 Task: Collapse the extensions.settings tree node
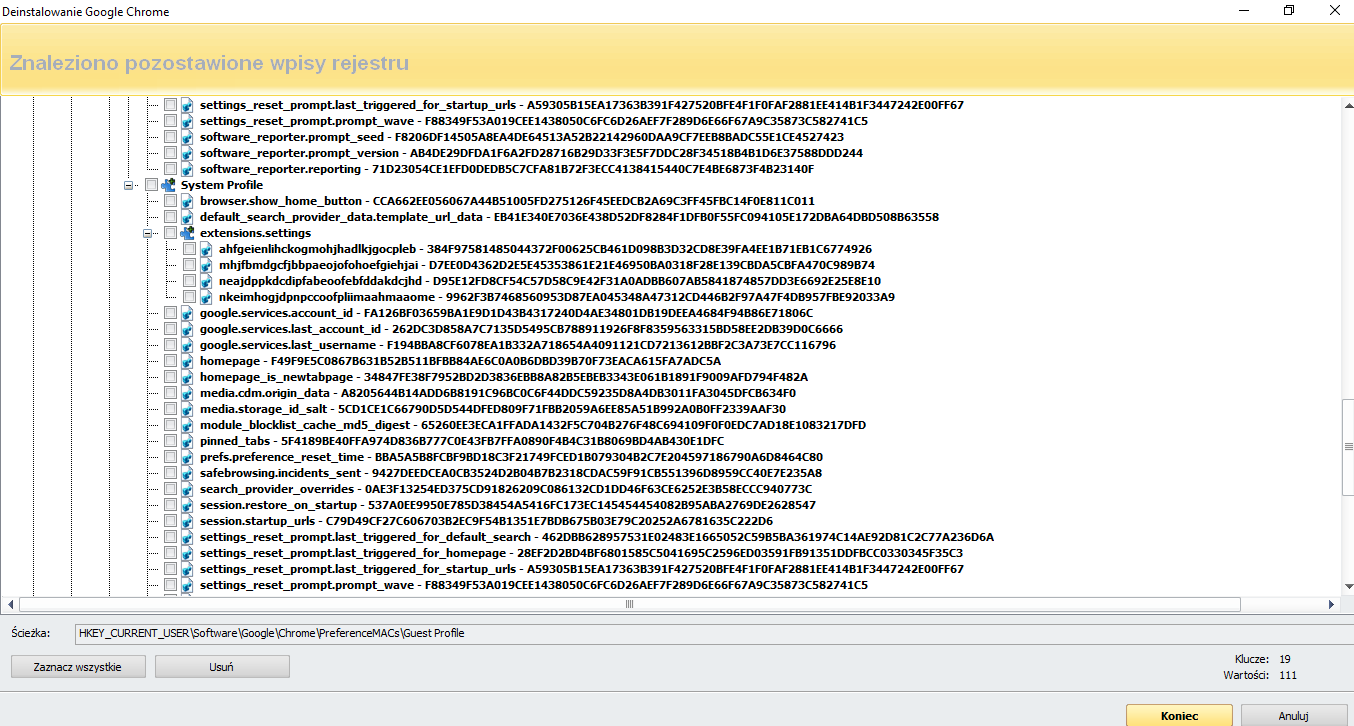click(147, 233)
